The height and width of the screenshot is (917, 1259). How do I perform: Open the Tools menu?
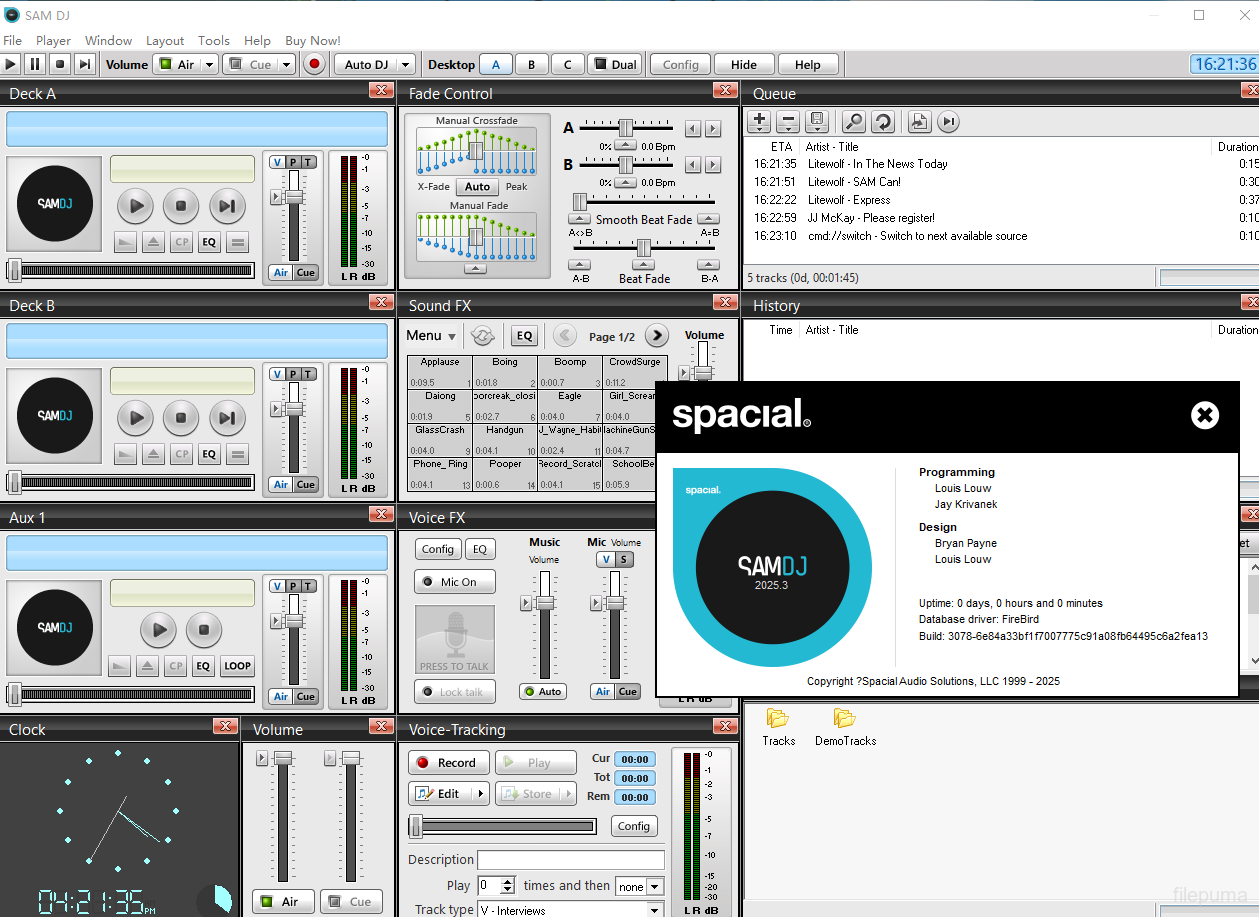coord(213,40)
